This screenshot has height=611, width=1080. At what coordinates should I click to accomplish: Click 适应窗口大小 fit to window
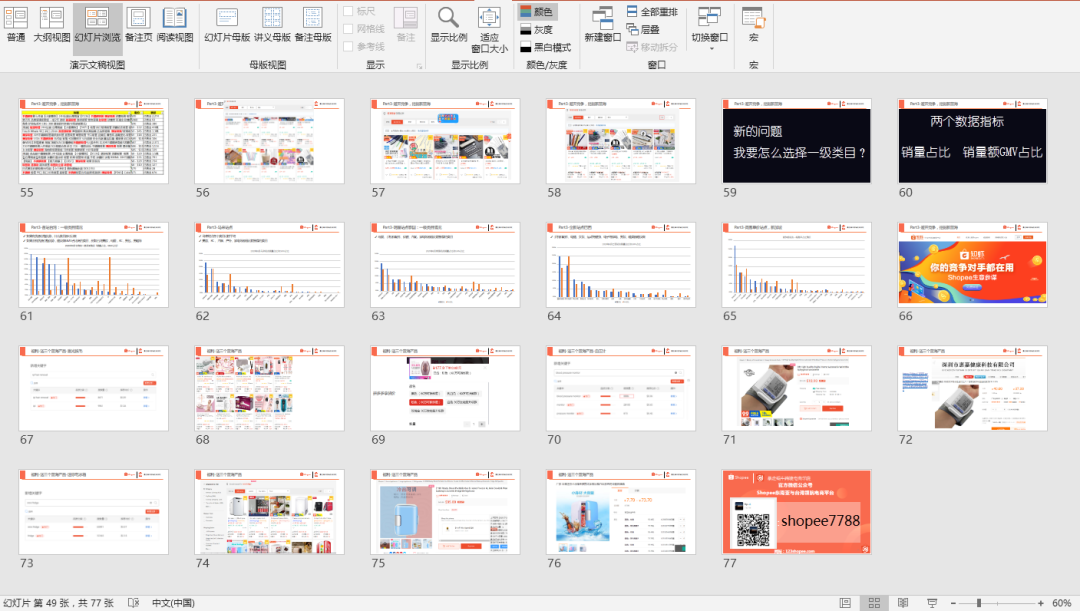point(490,30)
